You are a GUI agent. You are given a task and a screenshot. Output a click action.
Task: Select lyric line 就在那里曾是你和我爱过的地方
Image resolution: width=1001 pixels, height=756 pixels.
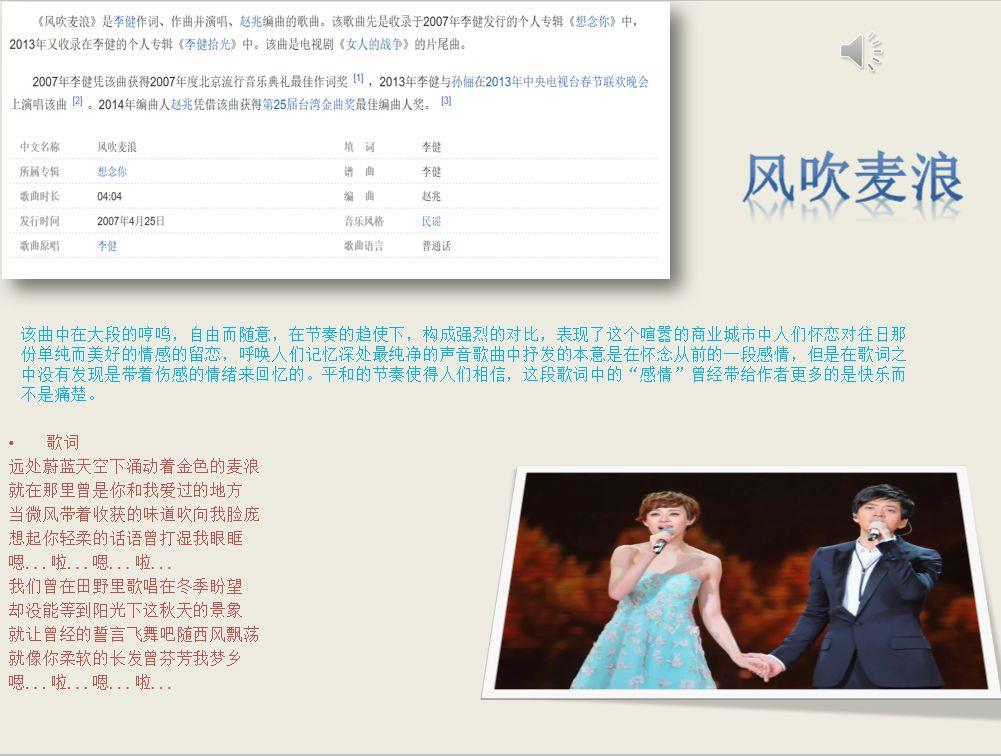coord(126,490)
